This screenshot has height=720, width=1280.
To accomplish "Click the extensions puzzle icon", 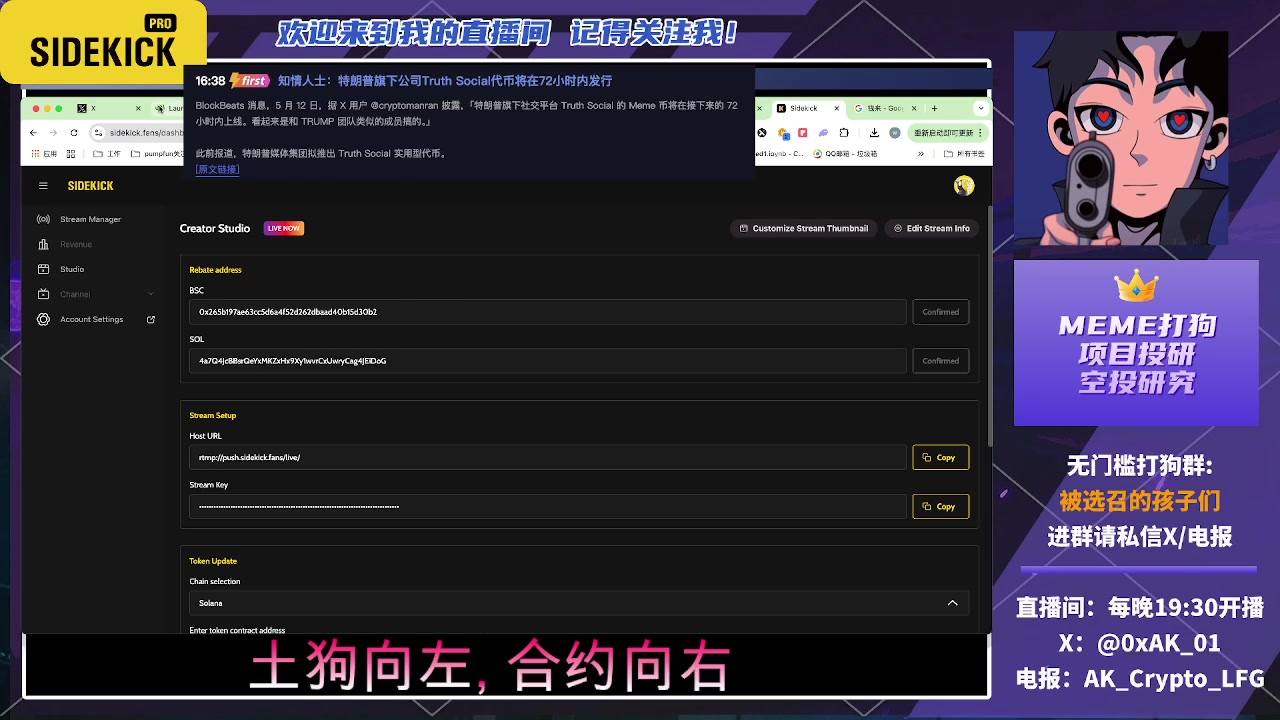I will coord(844,132).
